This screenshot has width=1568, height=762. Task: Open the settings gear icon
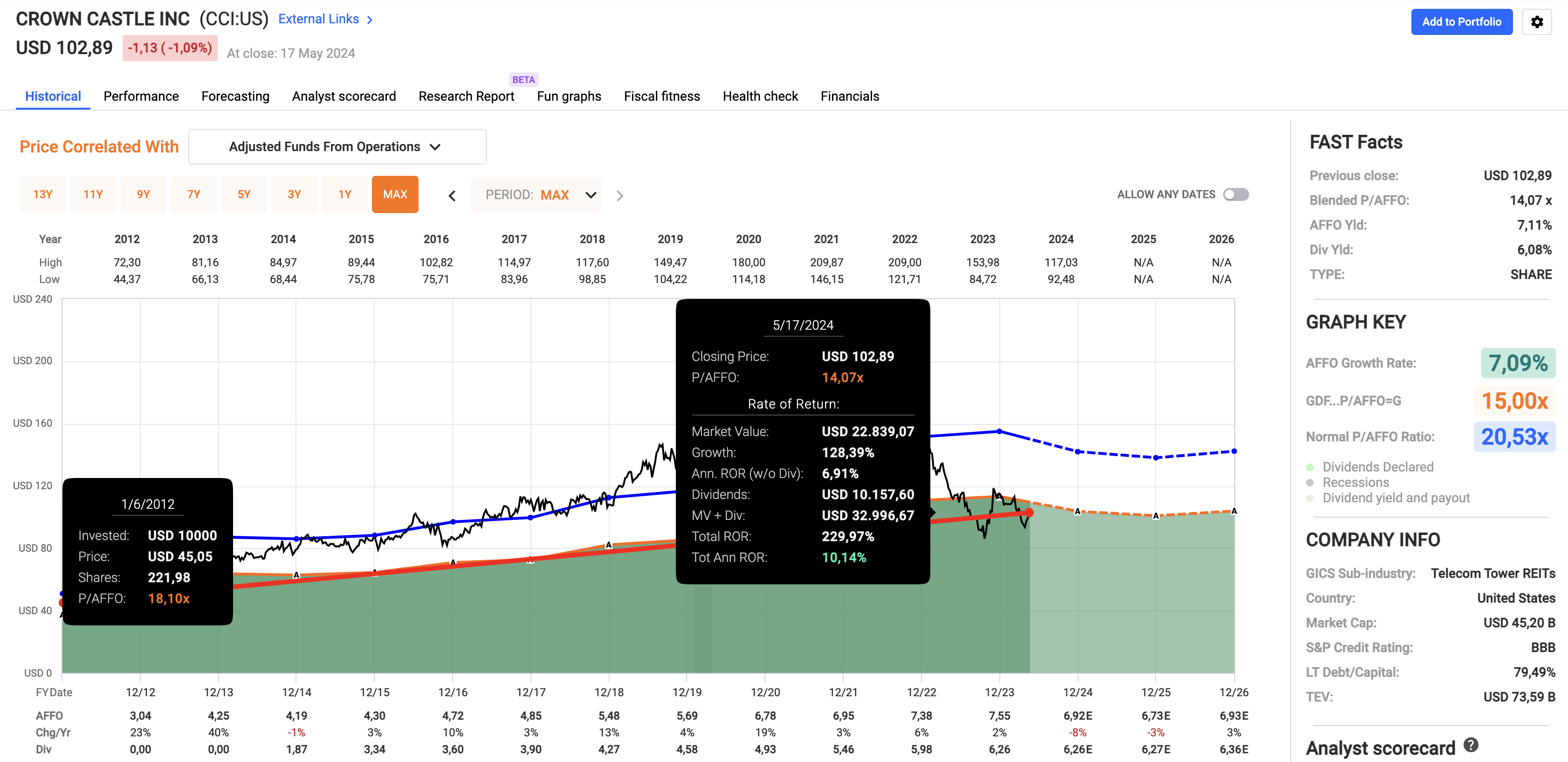click(x=1536, y=22)
